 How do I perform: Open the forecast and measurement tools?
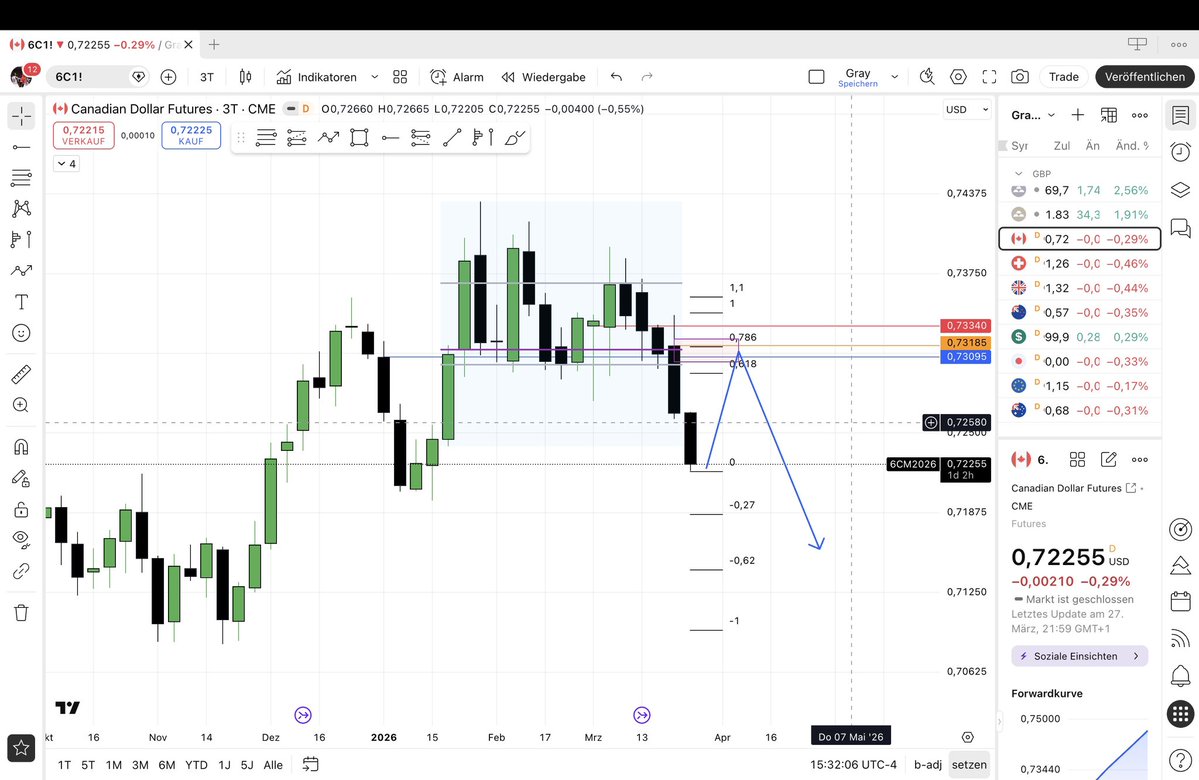click(21, 239)
